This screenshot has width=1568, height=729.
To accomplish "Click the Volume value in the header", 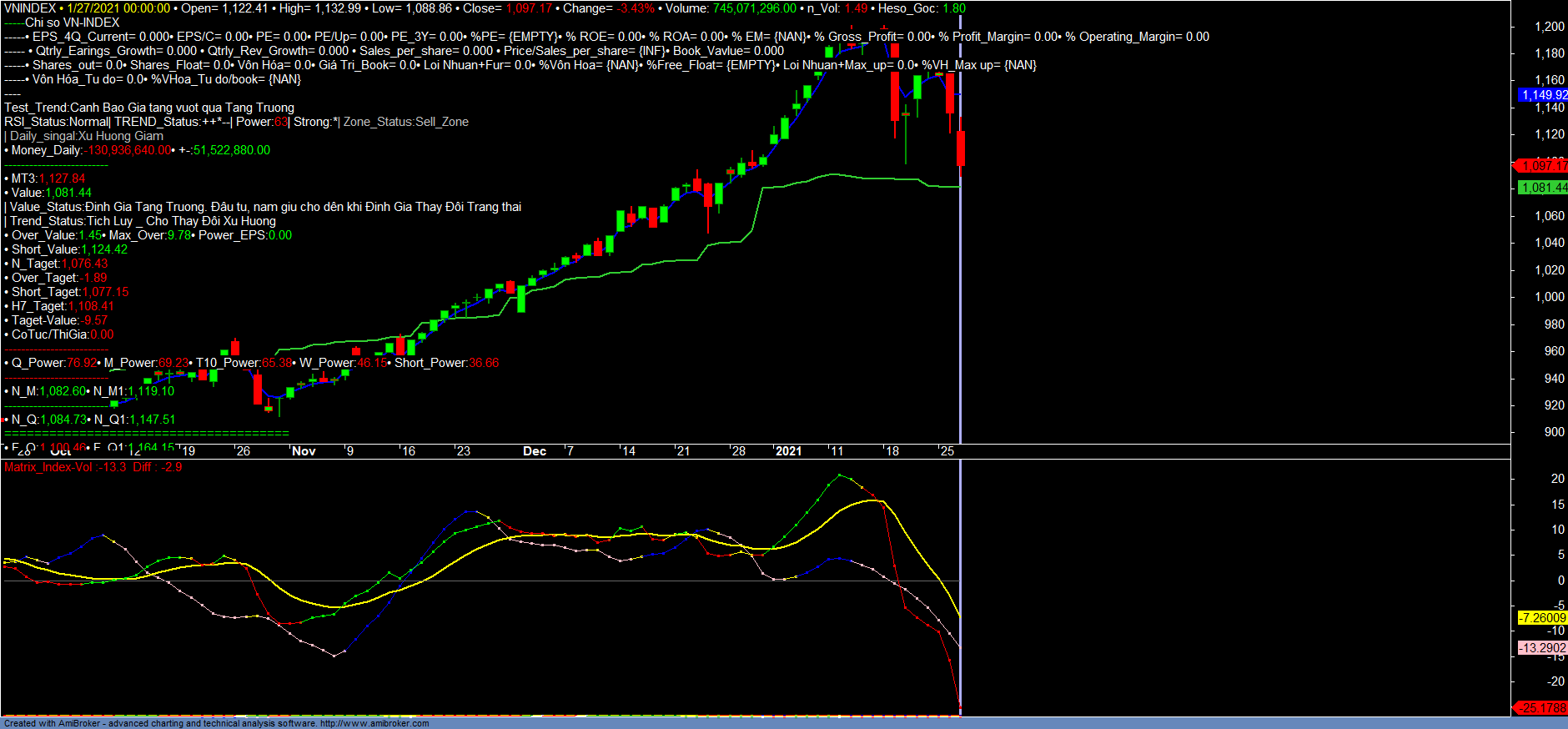I will coord(754,8).
